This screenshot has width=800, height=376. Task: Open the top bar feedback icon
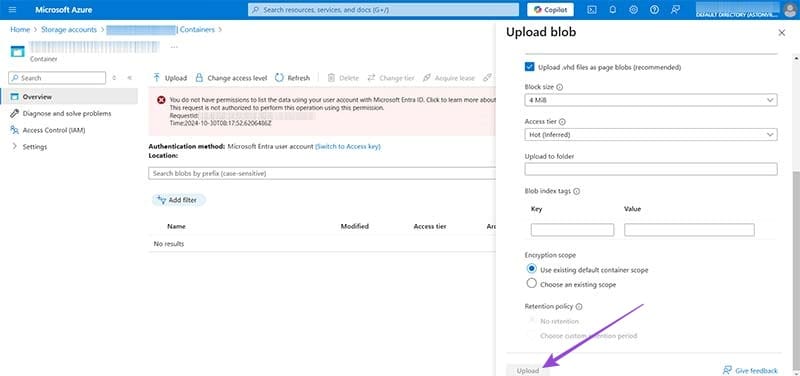(x=676, y=10)
